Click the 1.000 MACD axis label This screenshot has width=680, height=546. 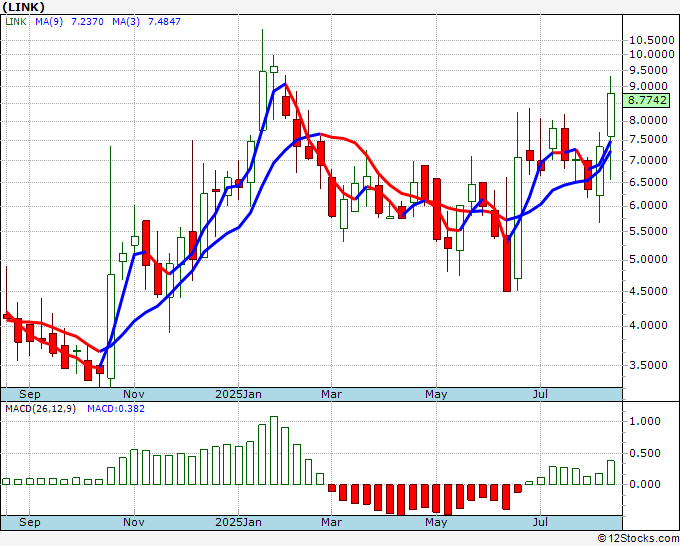(x=647, y=421)
